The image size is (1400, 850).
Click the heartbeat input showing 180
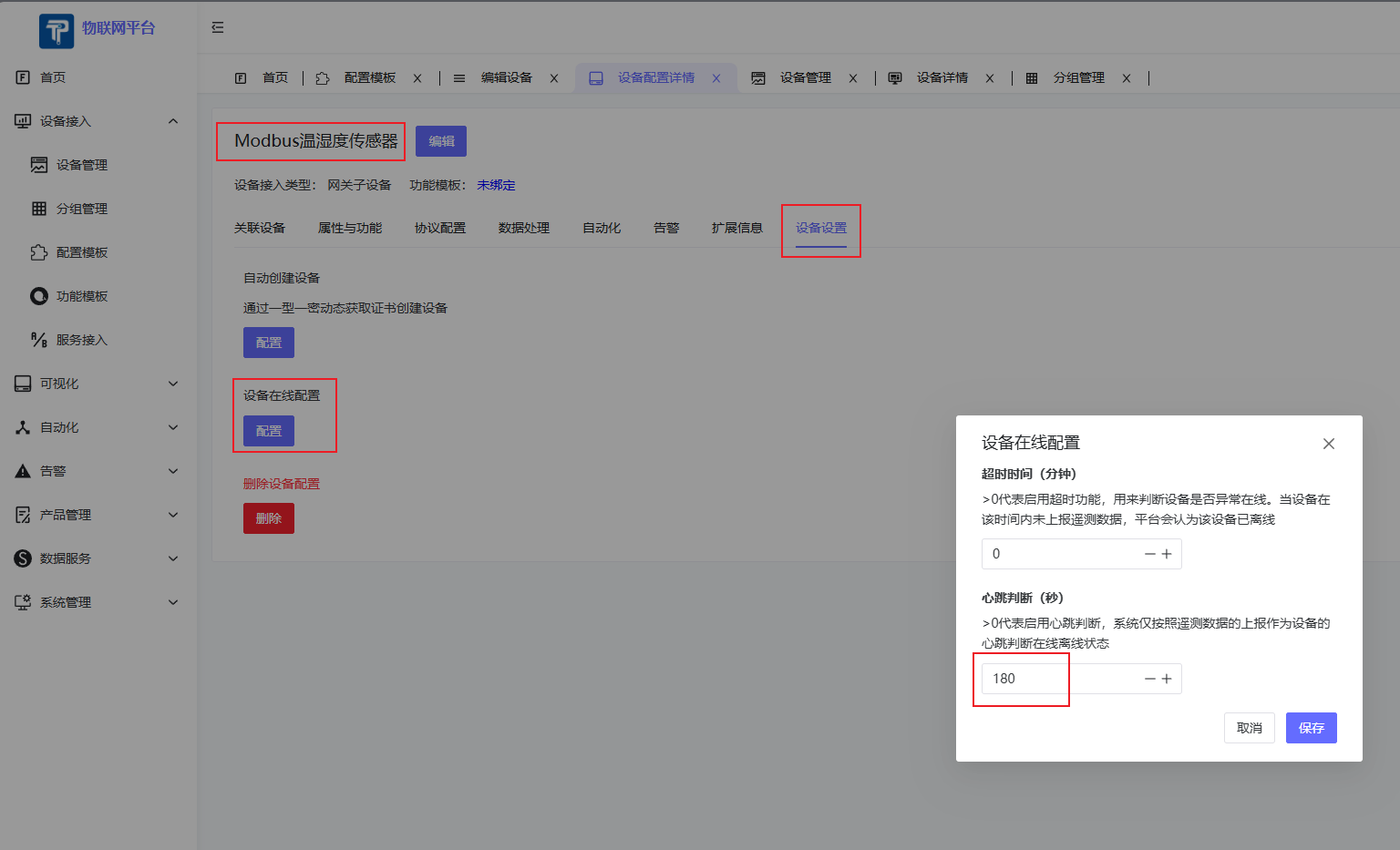tap(1022, 678)
